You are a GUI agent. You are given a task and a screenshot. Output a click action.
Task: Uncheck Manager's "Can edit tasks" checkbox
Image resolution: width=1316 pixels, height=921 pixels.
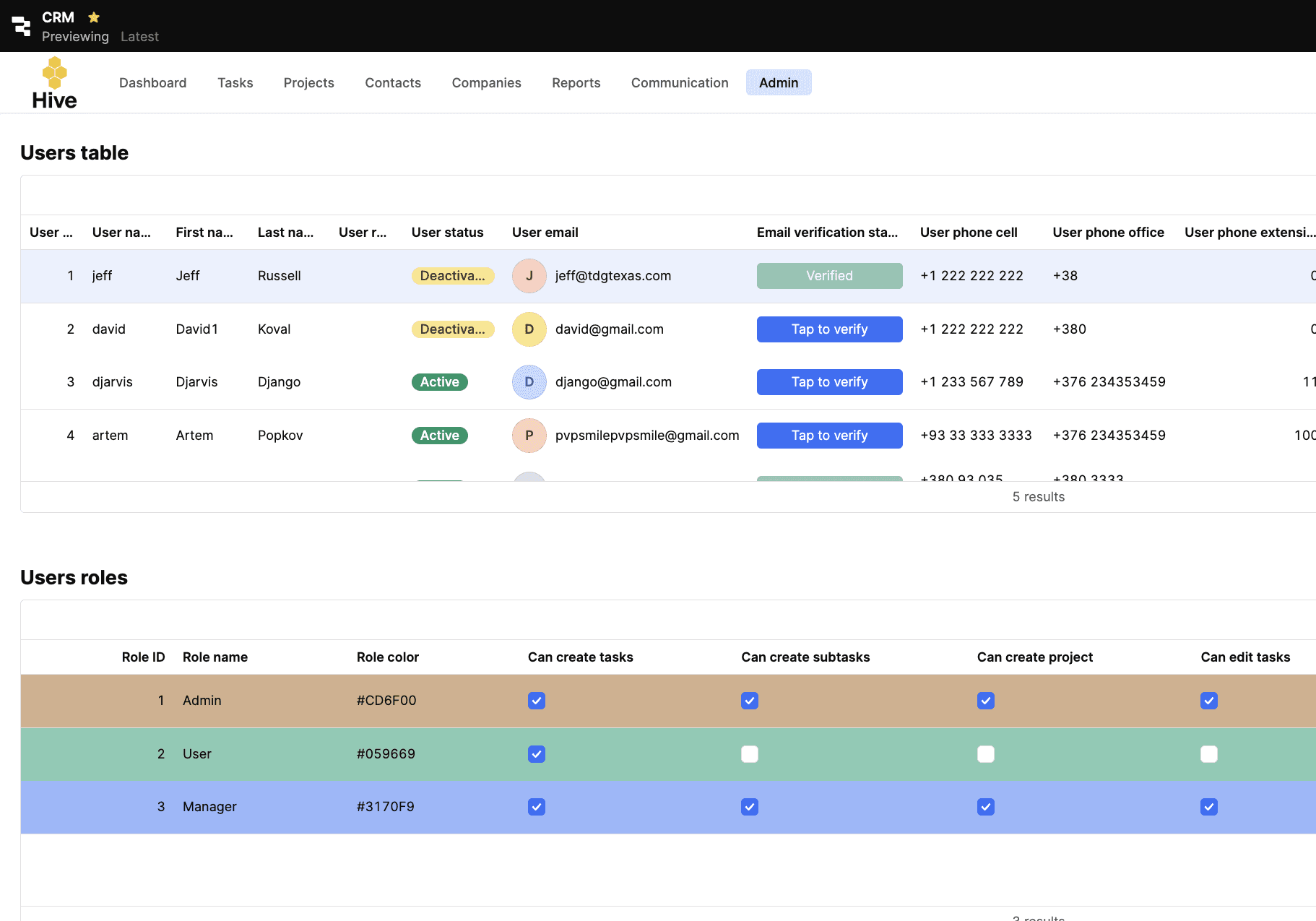click(1208, 807)
